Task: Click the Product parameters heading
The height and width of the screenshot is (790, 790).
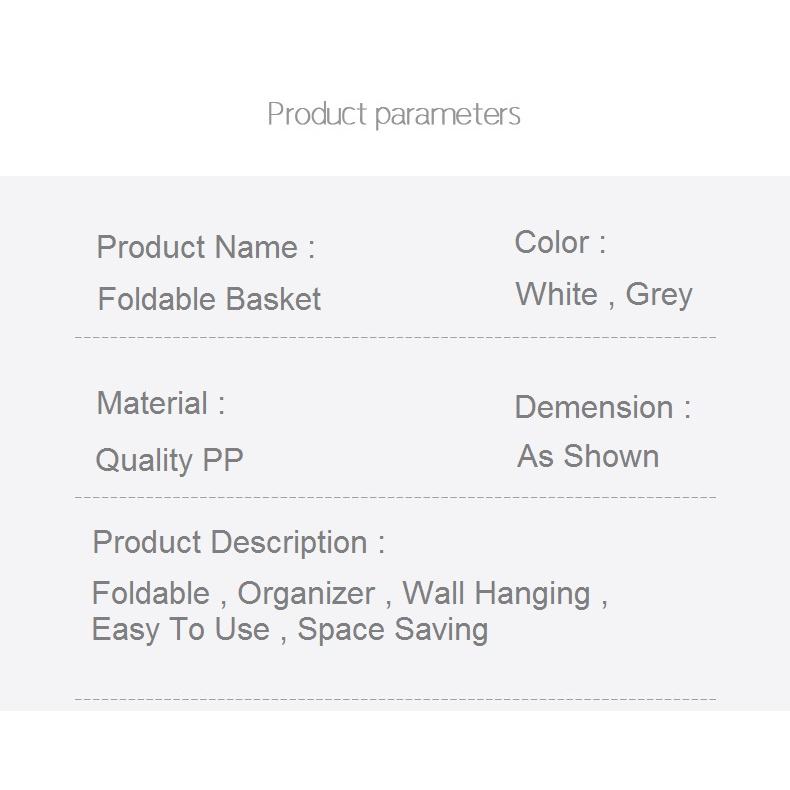Action: click(x=394, y=115)
